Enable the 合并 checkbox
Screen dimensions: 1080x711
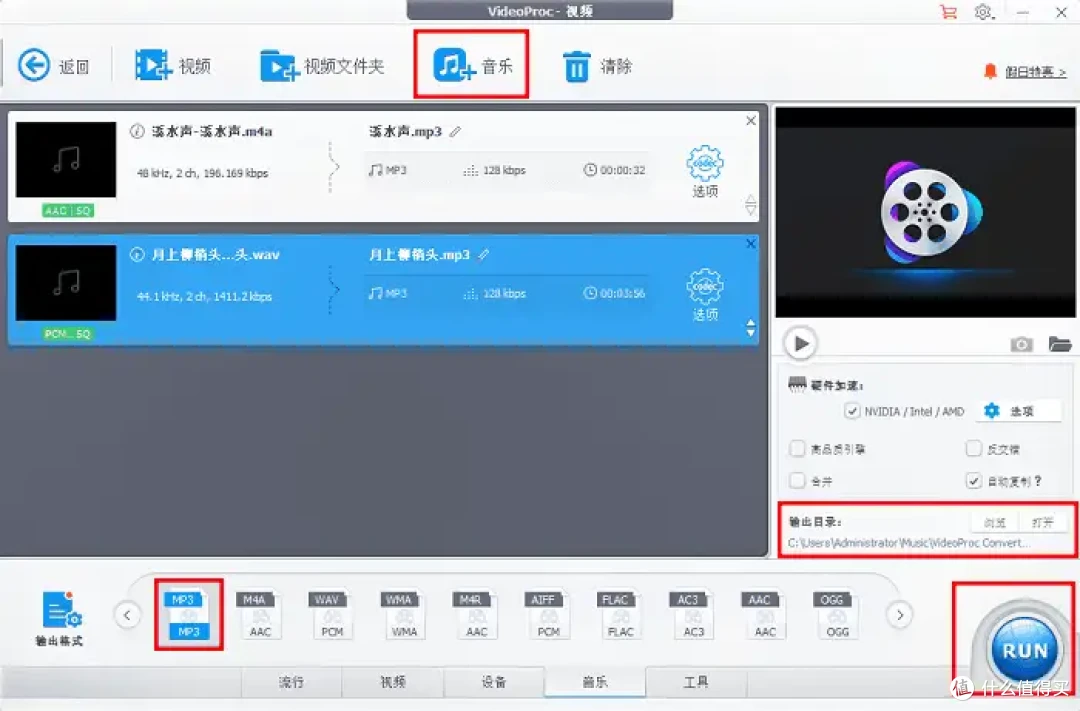tap(797, 480)
